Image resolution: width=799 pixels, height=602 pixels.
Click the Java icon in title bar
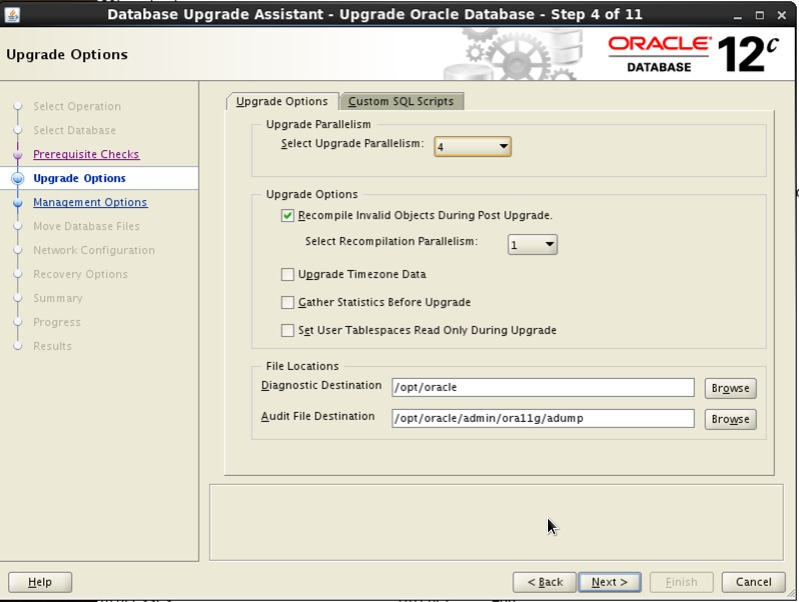pos(12,15)
